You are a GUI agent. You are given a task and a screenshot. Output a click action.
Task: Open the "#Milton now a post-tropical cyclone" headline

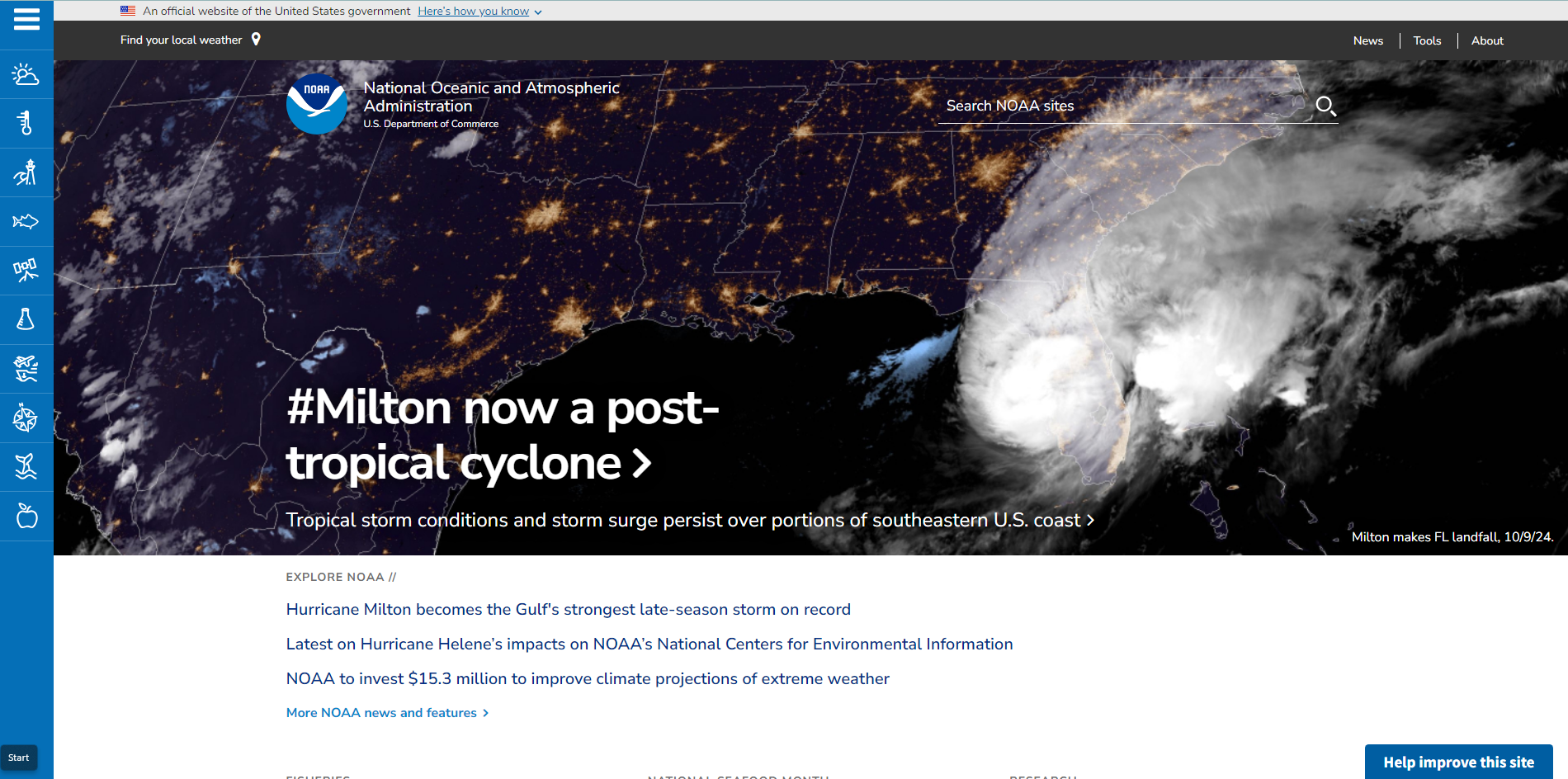[503, 435]
